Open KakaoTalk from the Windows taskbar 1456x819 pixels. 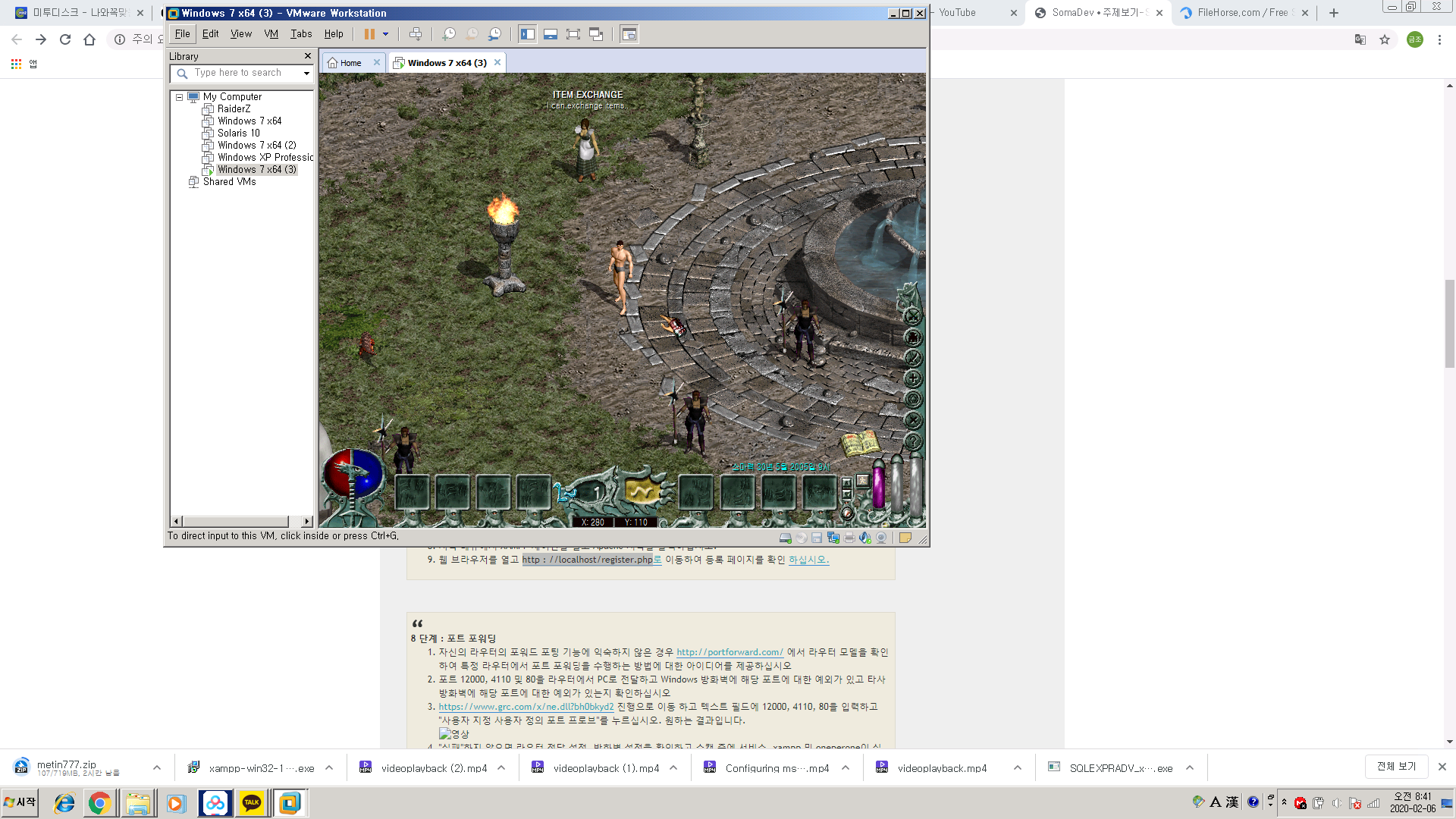coord(252,803)
